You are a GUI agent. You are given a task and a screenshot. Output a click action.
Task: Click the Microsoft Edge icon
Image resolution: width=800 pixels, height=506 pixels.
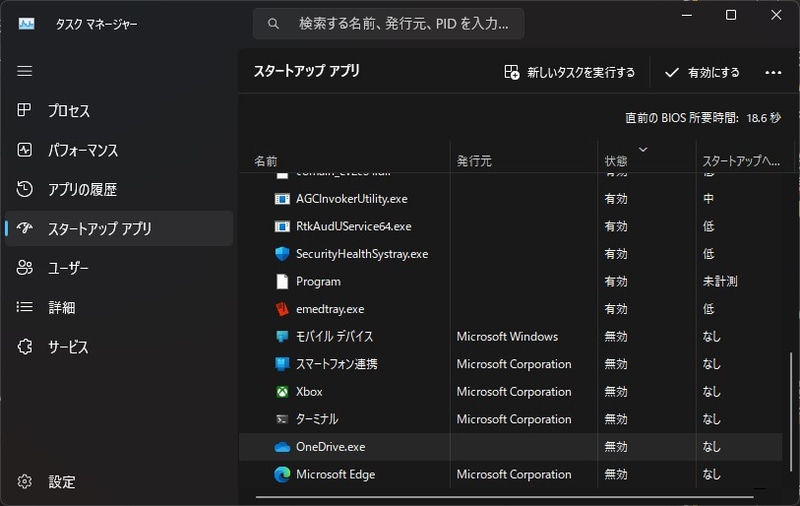pyautogui.click(x=282, y=474)
